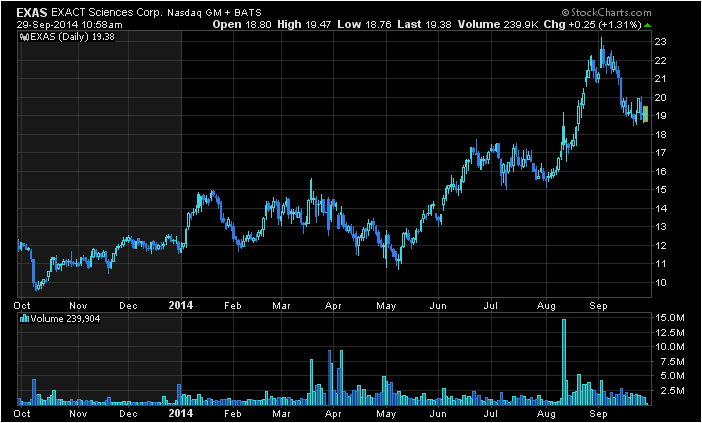Screen dimensions: 702x423
Task: Click the 12 price axis label
Action: [x=661, y=246]
